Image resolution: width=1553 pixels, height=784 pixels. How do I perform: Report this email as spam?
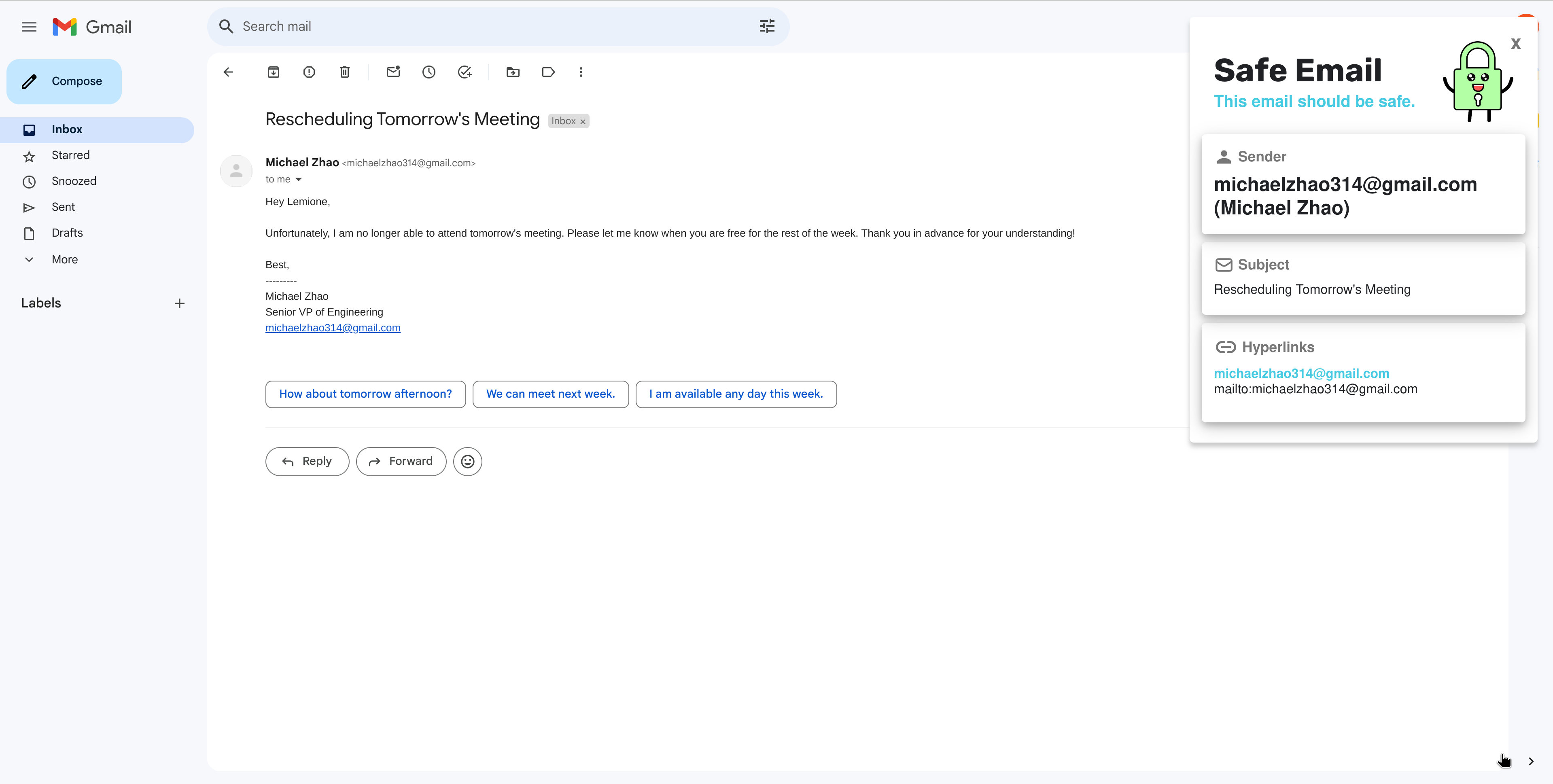tap(309, 72)
